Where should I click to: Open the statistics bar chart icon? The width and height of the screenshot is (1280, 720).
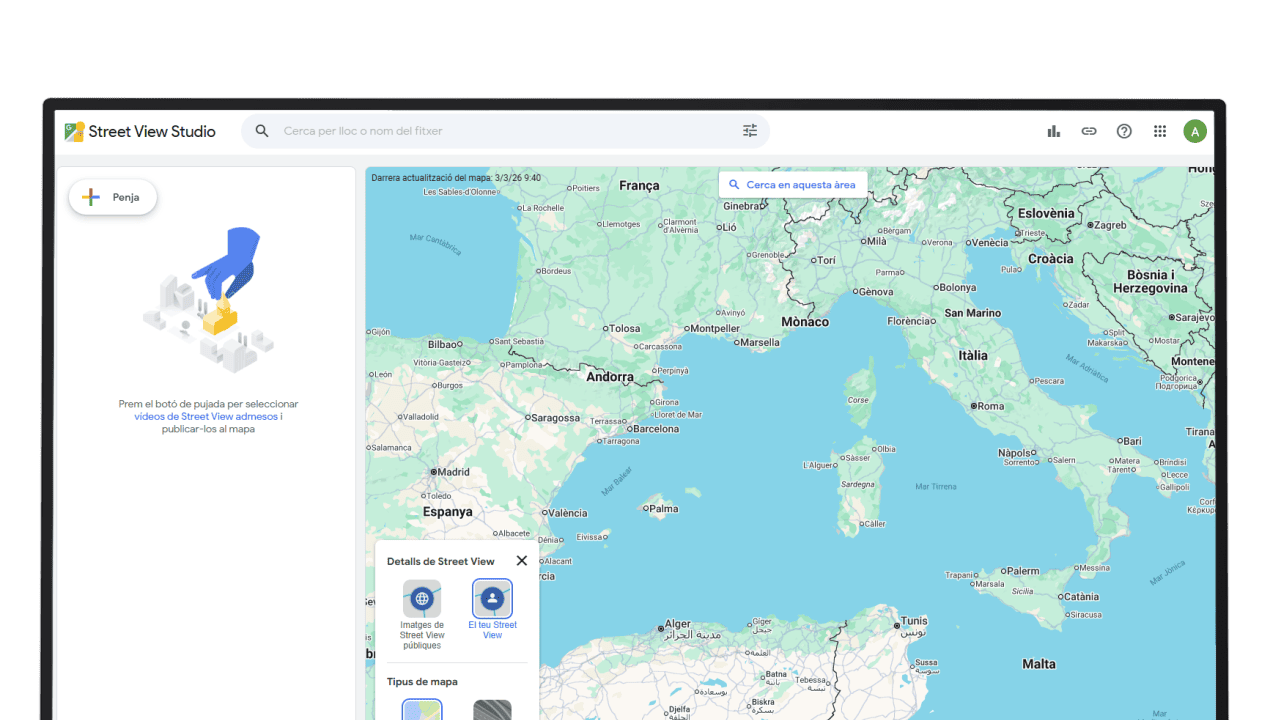coord(1053,131)
